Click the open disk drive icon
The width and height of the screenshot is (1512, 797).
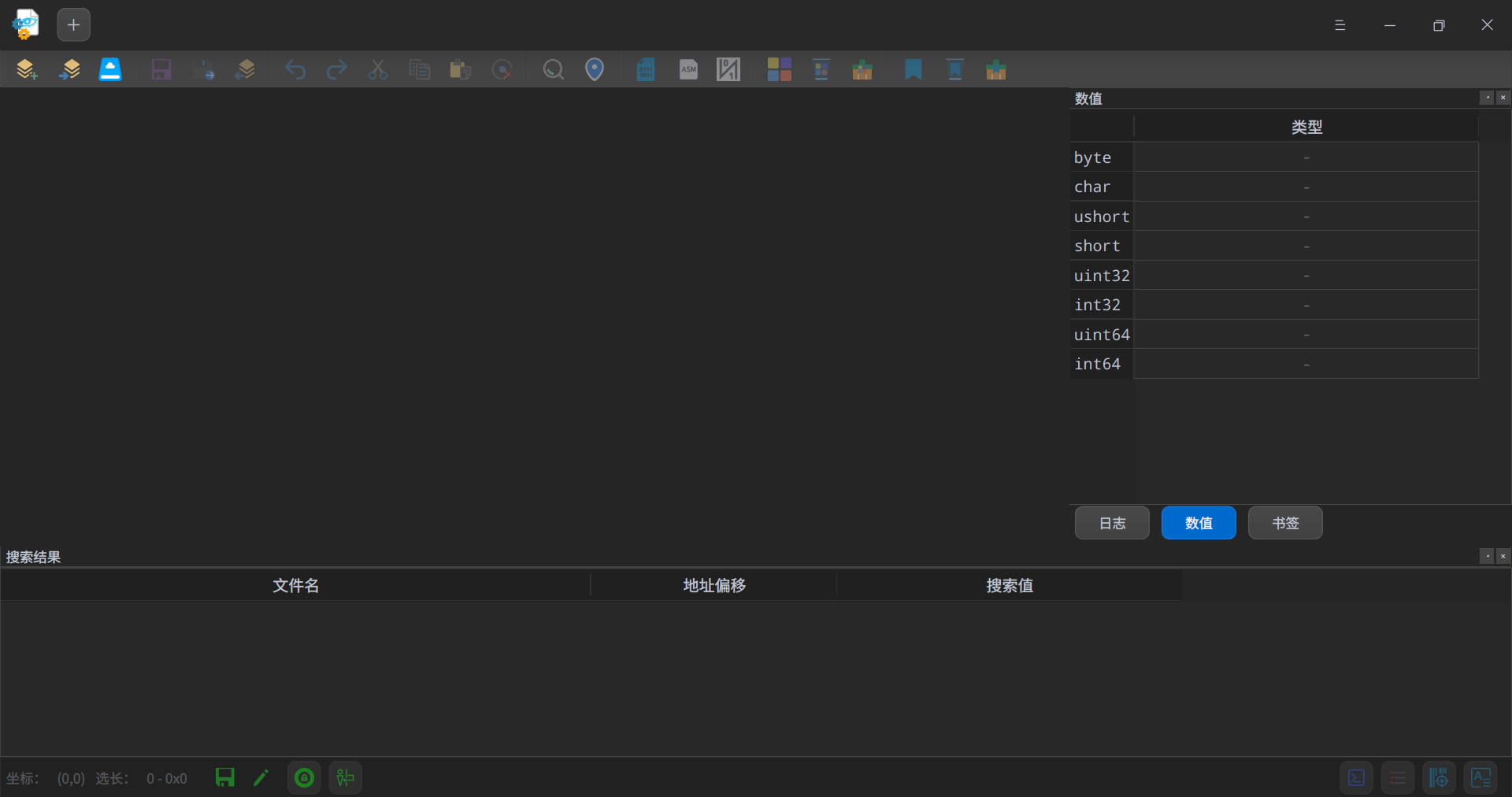tap(110, 69)
